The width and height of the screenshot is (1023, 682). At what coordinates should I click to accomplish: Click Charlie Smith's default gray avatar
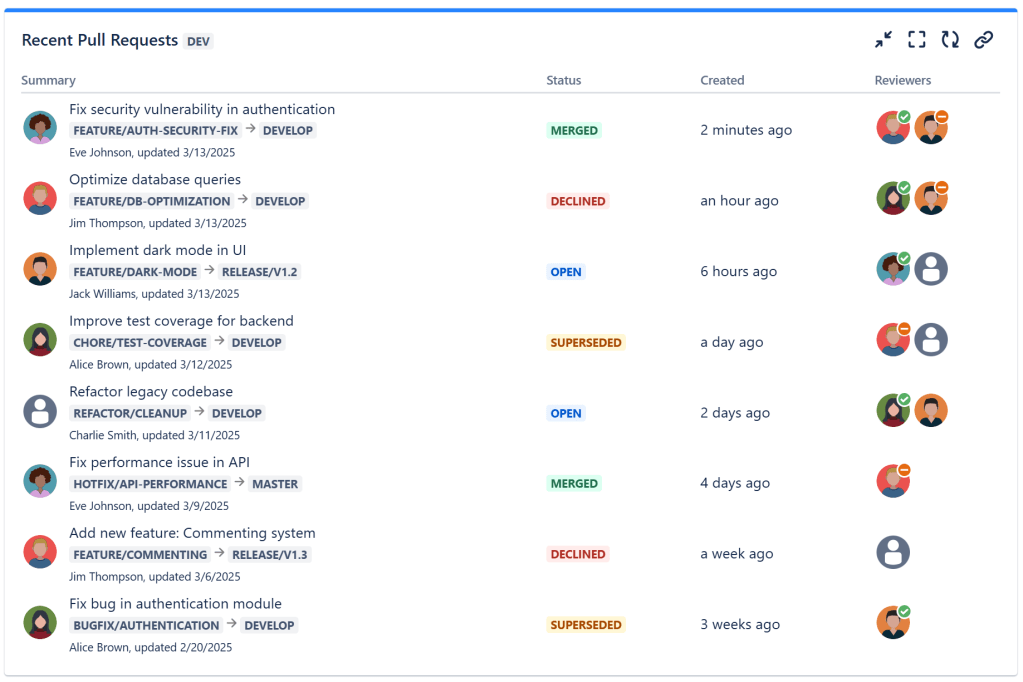40,411
